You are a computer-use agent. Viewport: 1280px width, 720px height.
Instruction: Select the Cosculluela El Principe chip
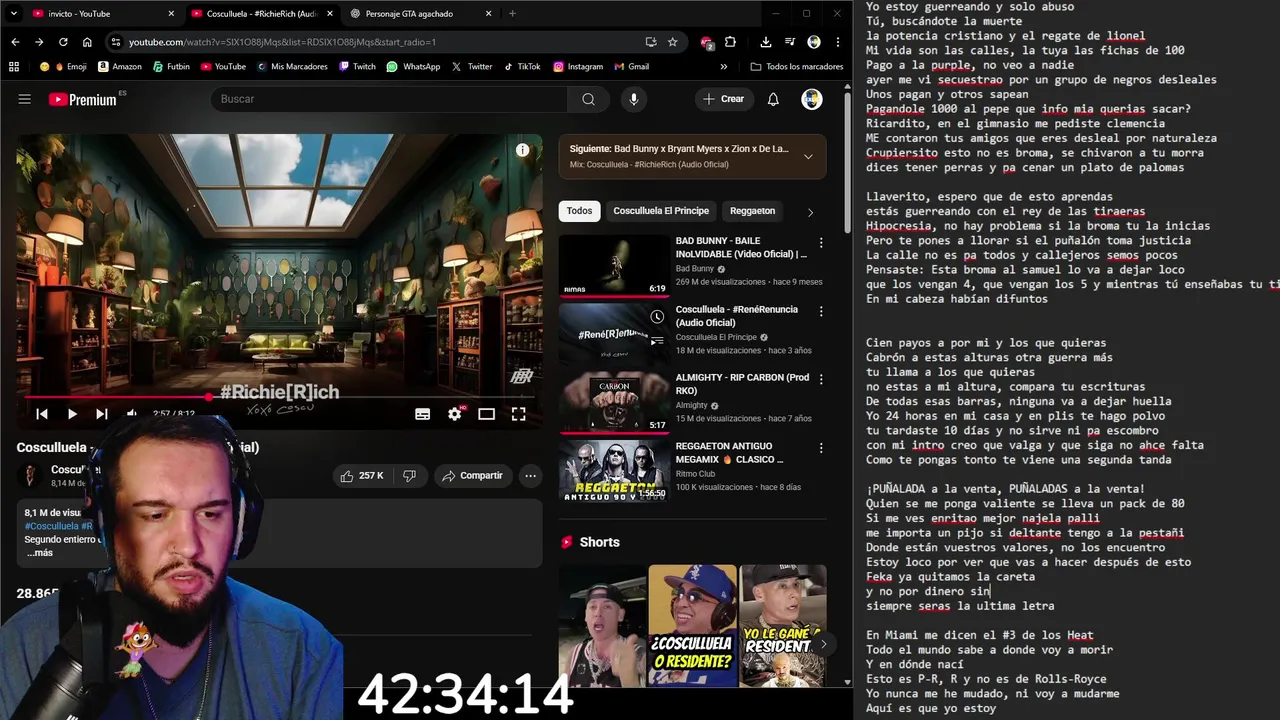[x=661, y=211]
